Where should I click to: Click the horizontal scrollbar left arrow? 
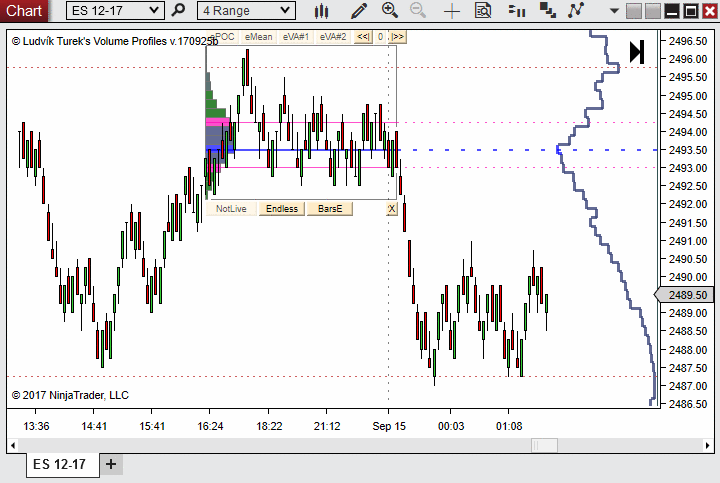pos(13,445)
